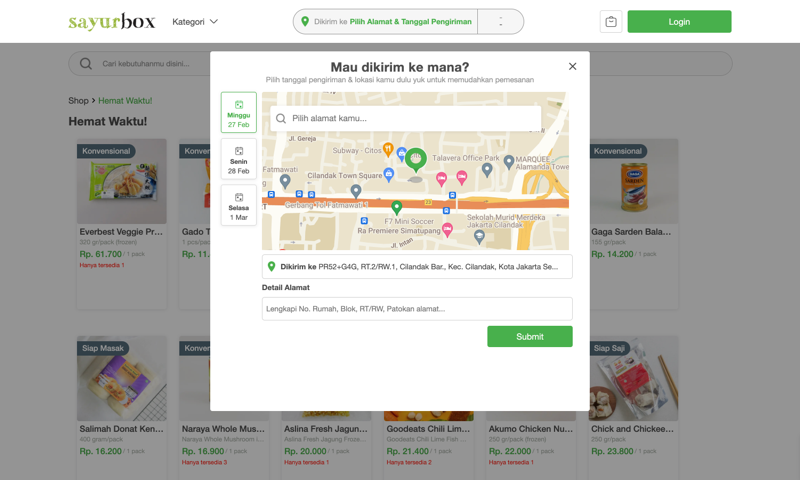Click the large green location pin on map

(416, 160)
